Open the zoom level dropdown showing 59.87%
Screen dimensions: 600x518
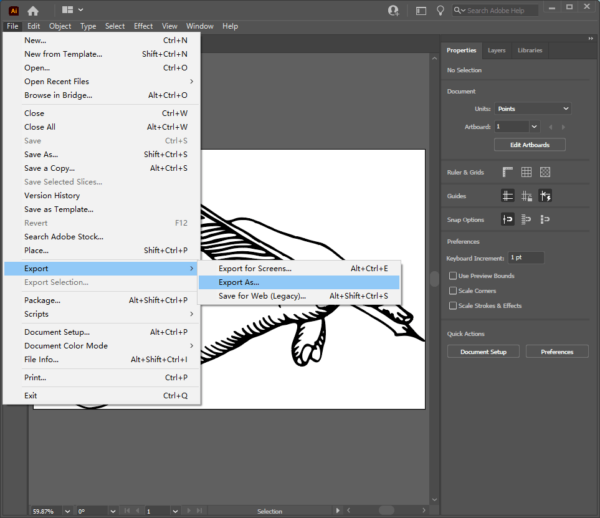coord(67,511)
